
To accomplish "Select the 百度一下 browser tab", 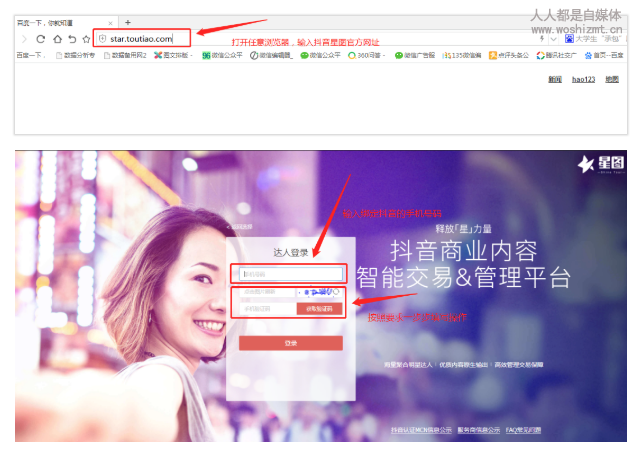I will click(66, 23).
